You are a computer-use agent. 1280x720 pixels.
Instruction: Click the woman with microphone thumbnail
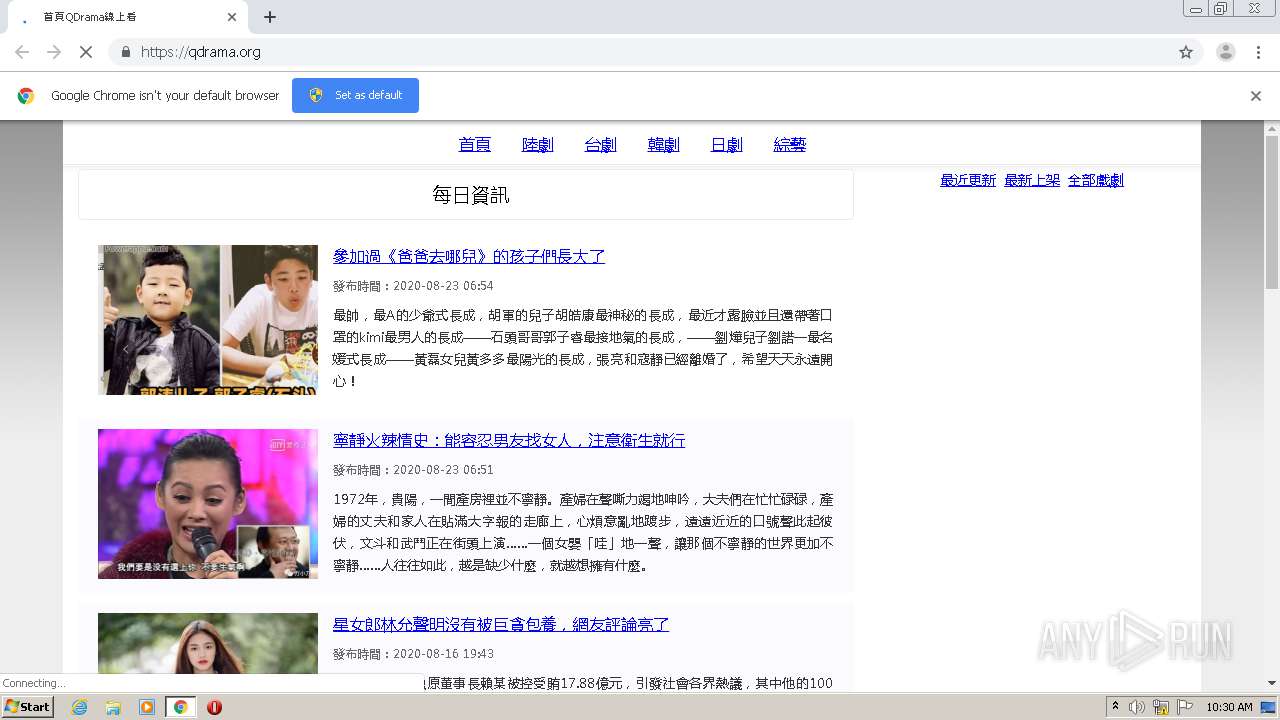tap(208, 504)
